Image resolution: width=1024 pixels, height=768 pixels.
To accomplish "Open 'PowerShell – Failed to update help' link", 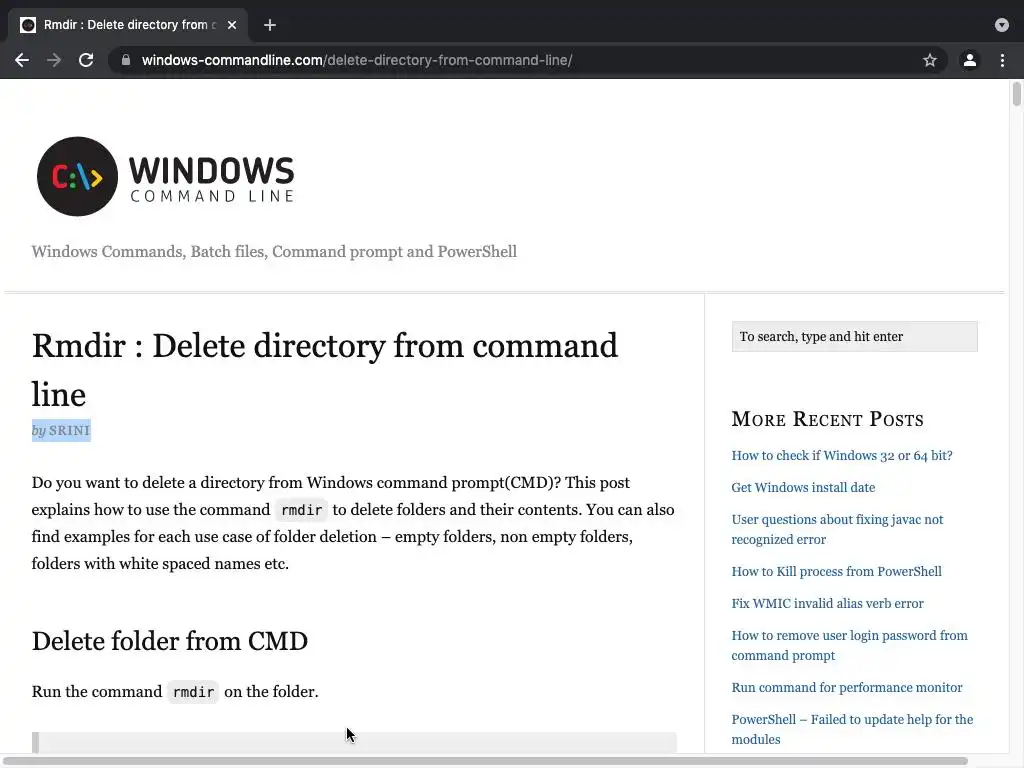I will click(852, 729).
